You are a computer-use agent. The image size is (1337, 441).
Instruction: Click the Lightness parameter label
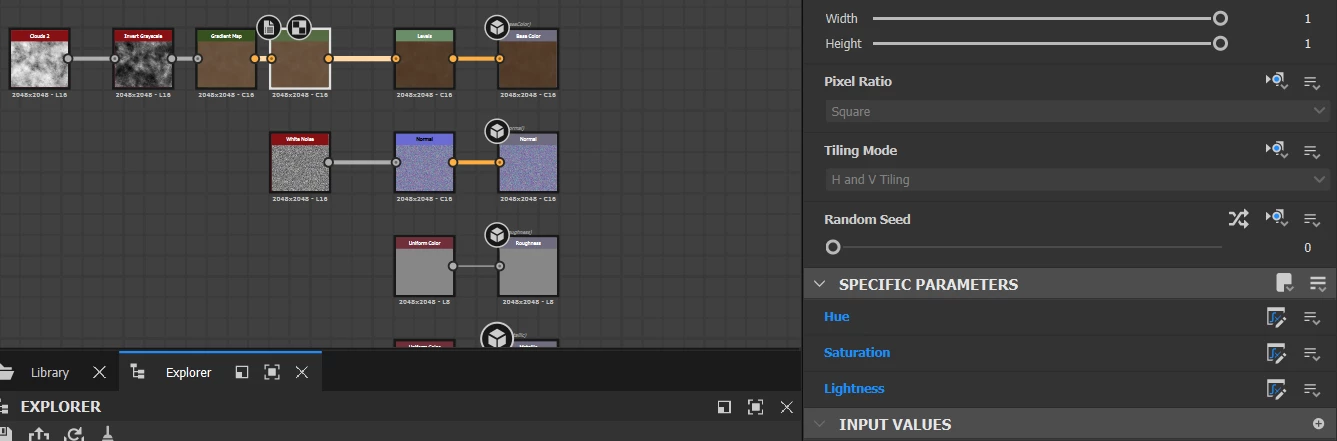pos(854,389)
